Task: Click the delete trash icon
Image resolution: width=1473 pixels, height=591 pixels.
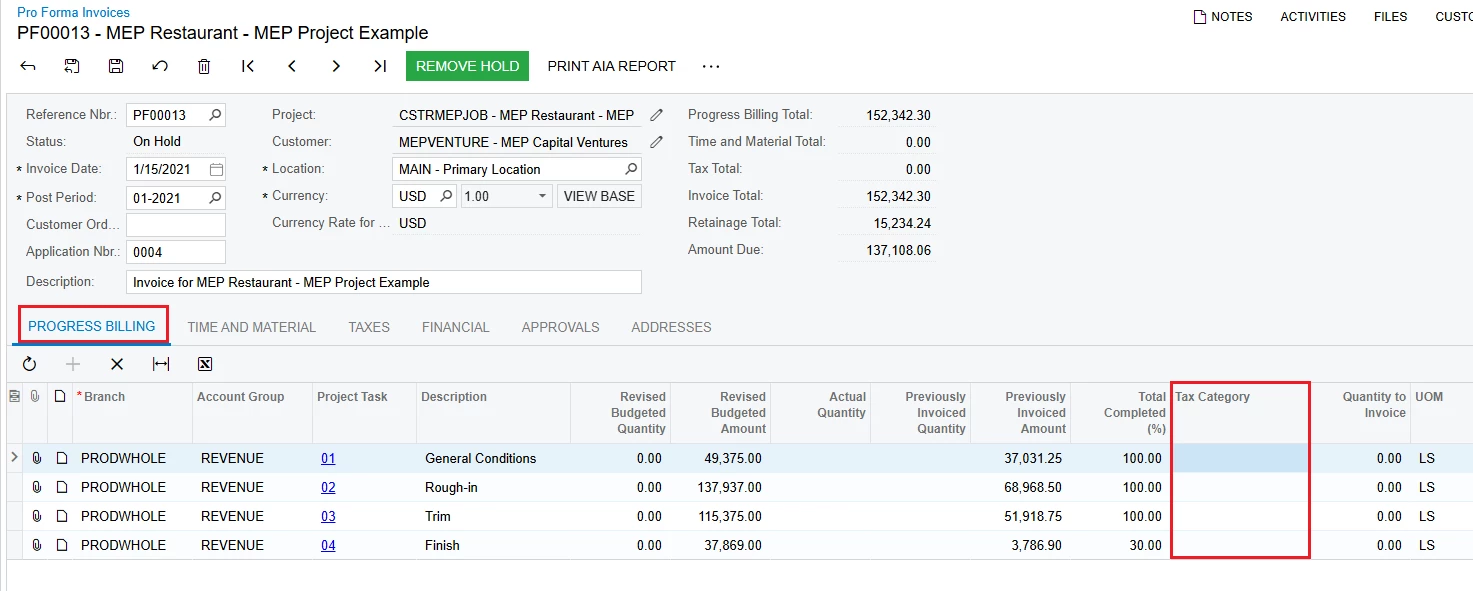Action: click(204, 66)
